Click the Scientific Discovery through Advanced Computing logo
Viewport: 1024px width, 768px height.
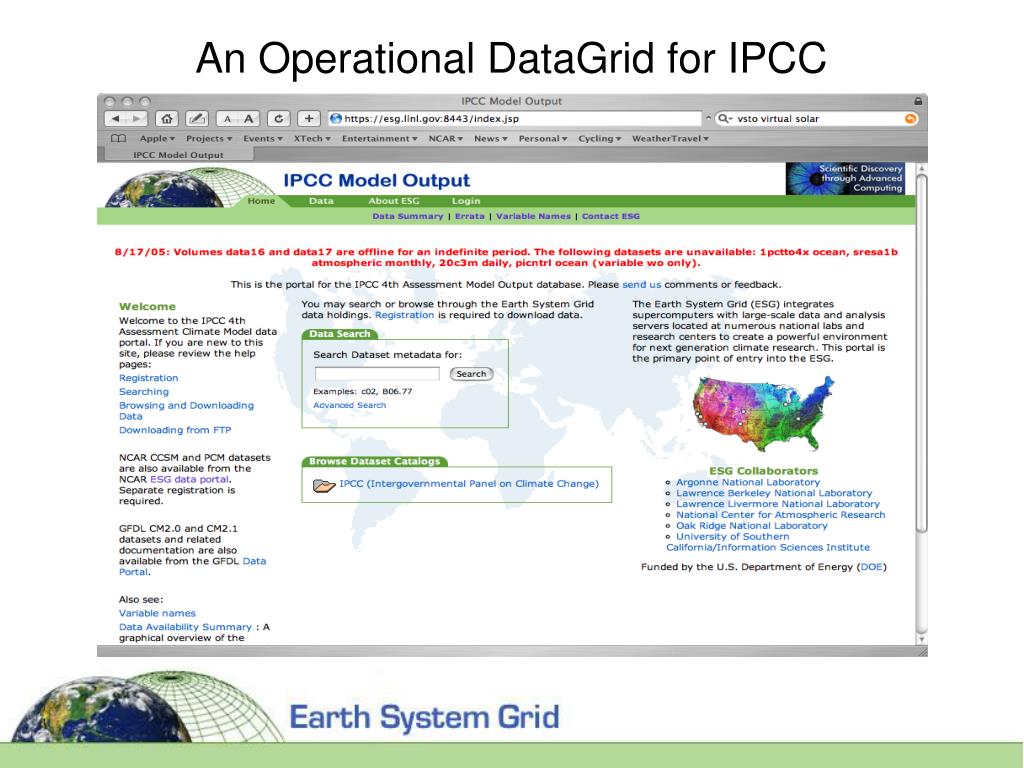[x=845, y=178]
